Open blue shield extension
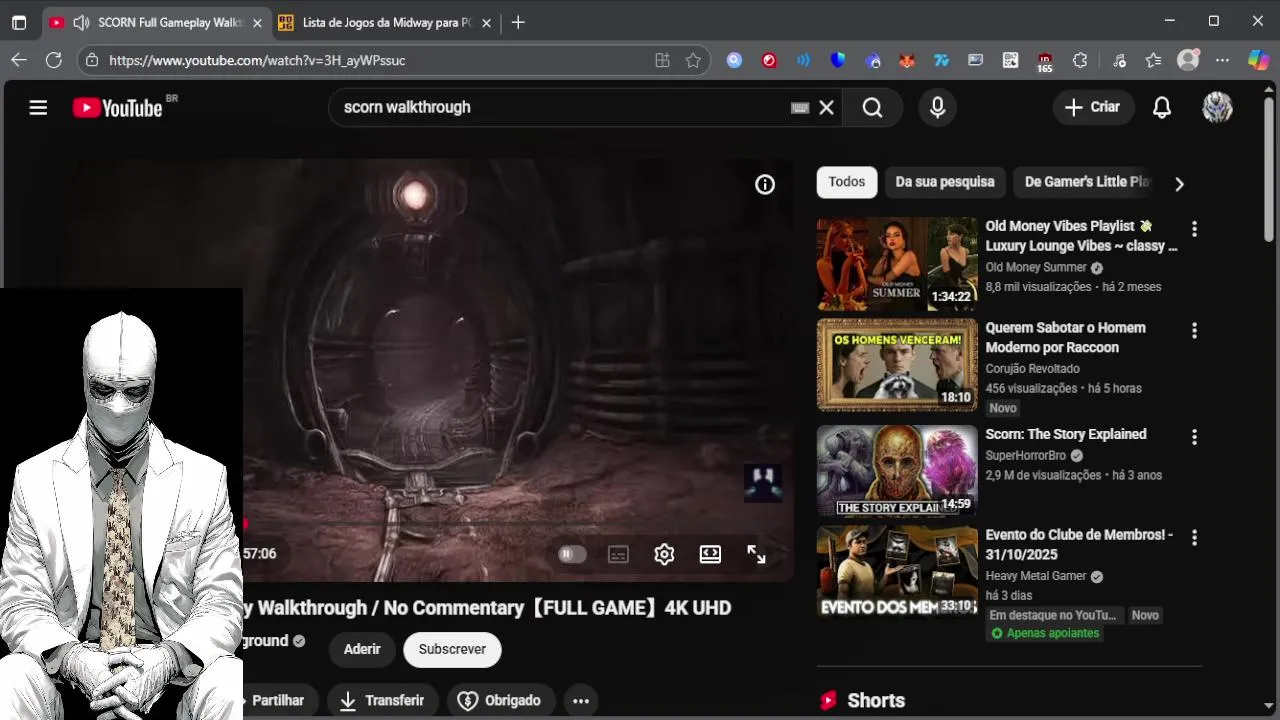 [x=838, y=60]
